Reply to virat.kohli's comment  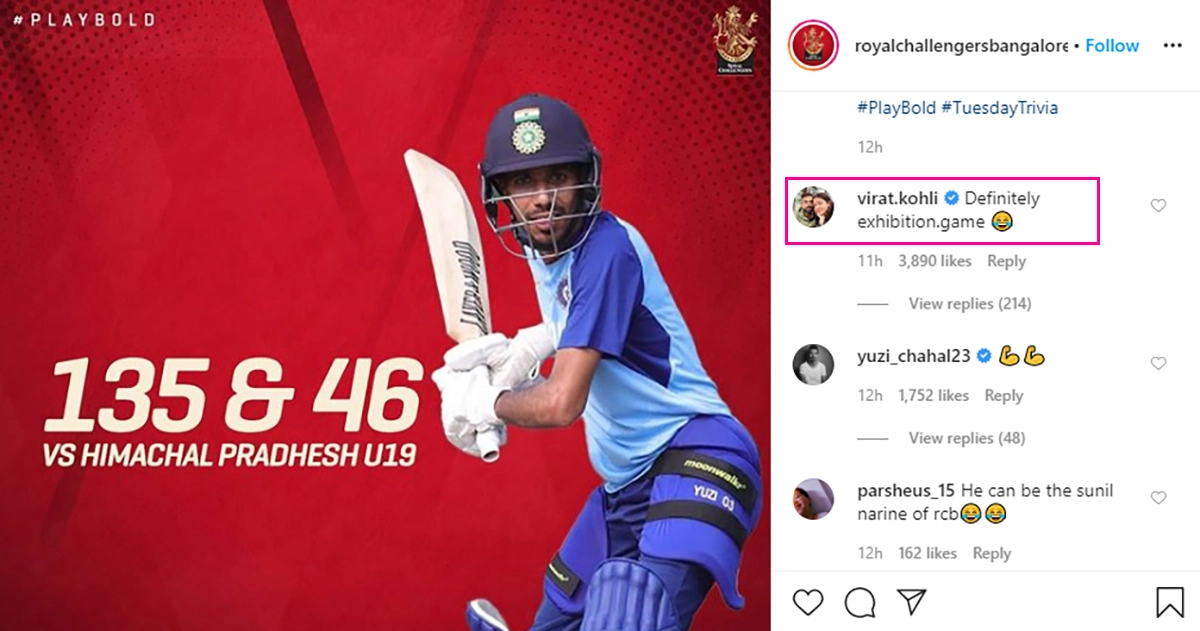pyautogui.click(x=1006, y=261)
